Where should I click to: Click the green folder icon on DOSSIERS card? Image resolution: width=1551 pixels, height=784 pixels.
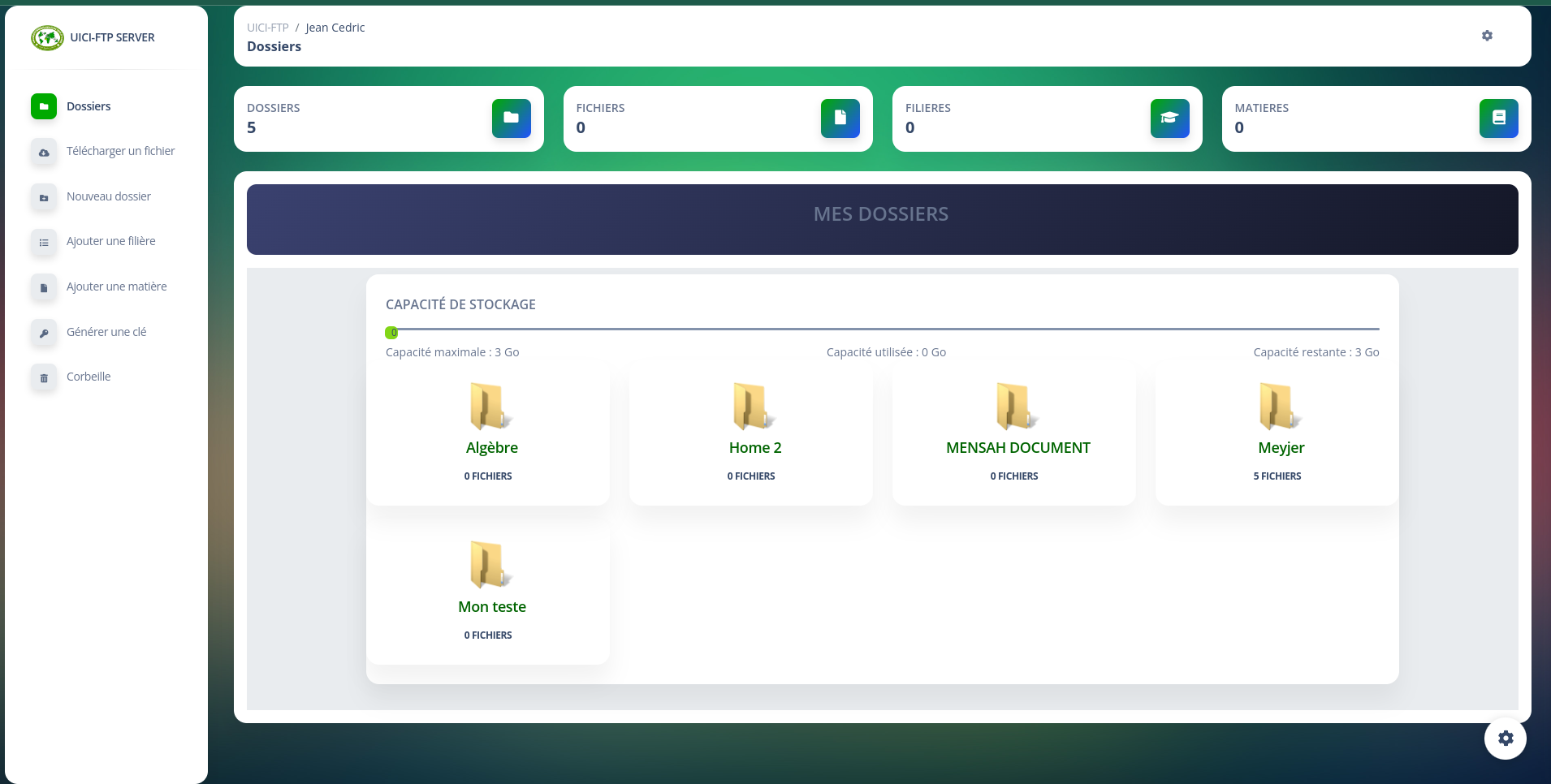(x=512, y=118)
